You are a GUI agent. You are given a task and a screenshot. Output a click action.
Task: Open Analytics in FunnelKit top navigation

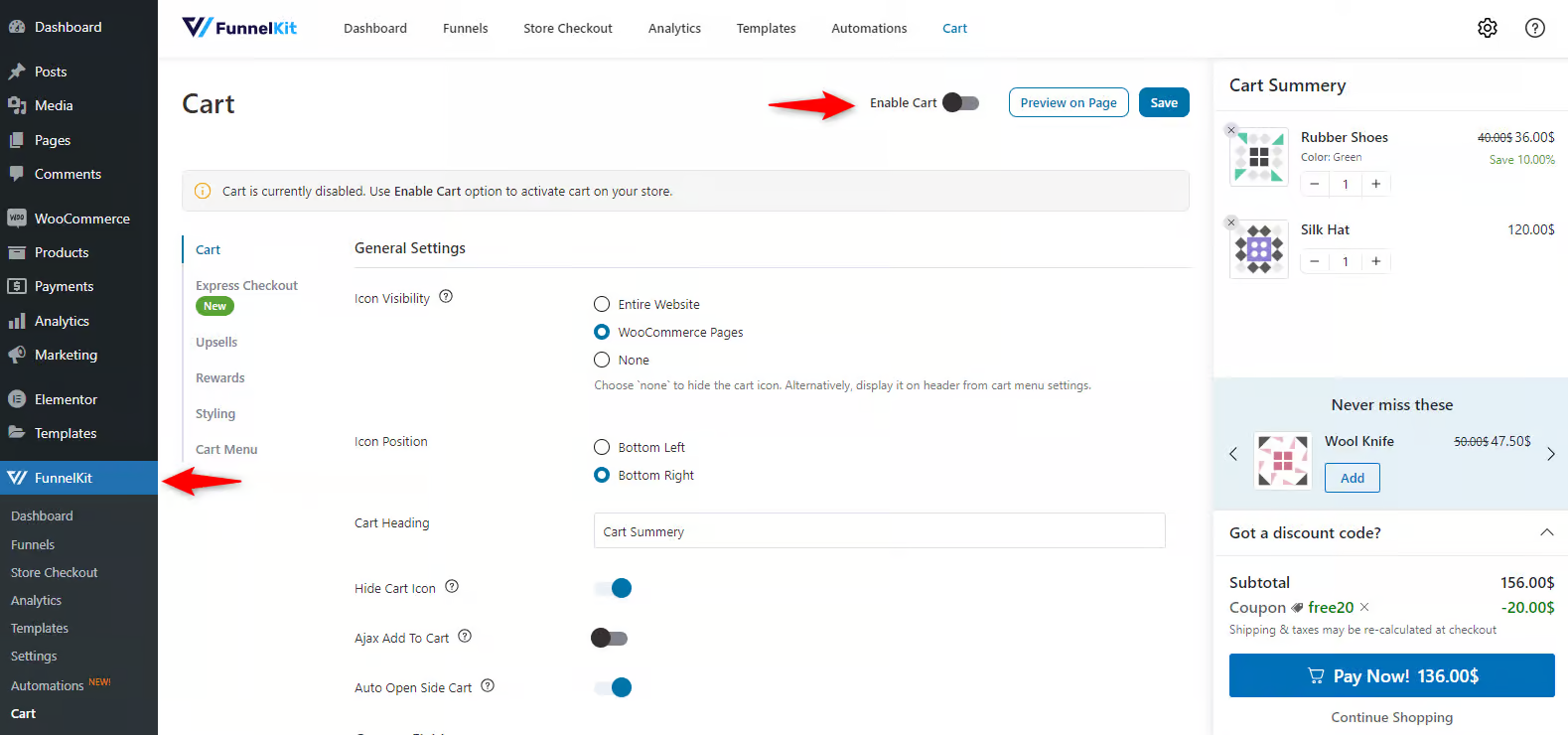click(674, 28)
